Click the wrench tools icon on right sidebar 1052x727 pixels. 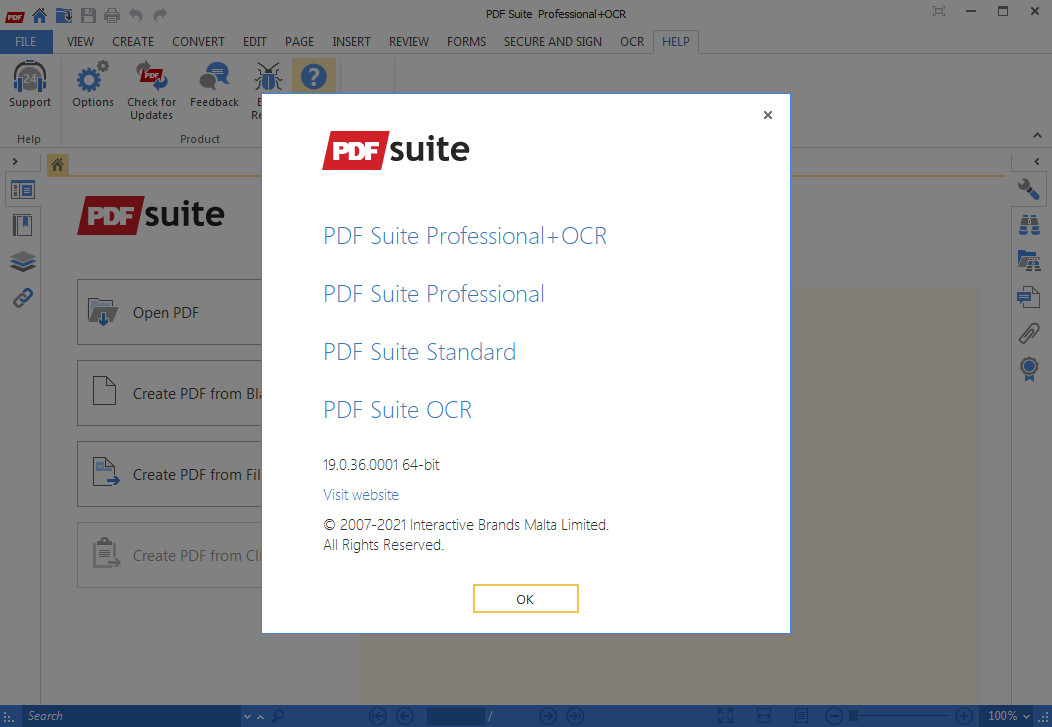(x=1029, y=188)
